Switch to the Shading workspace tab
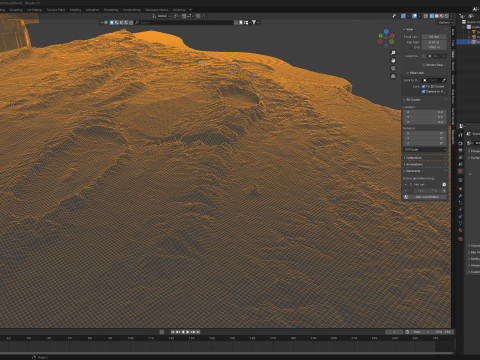 (x=75, y=10)
